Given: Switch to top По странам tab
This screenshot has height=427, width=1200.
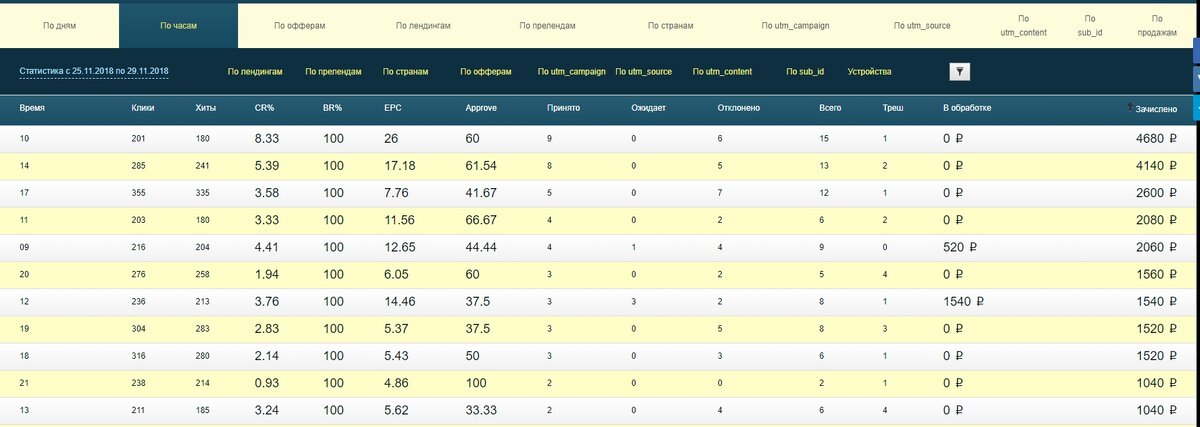Looking at the screenshot, I should point(670,25).
